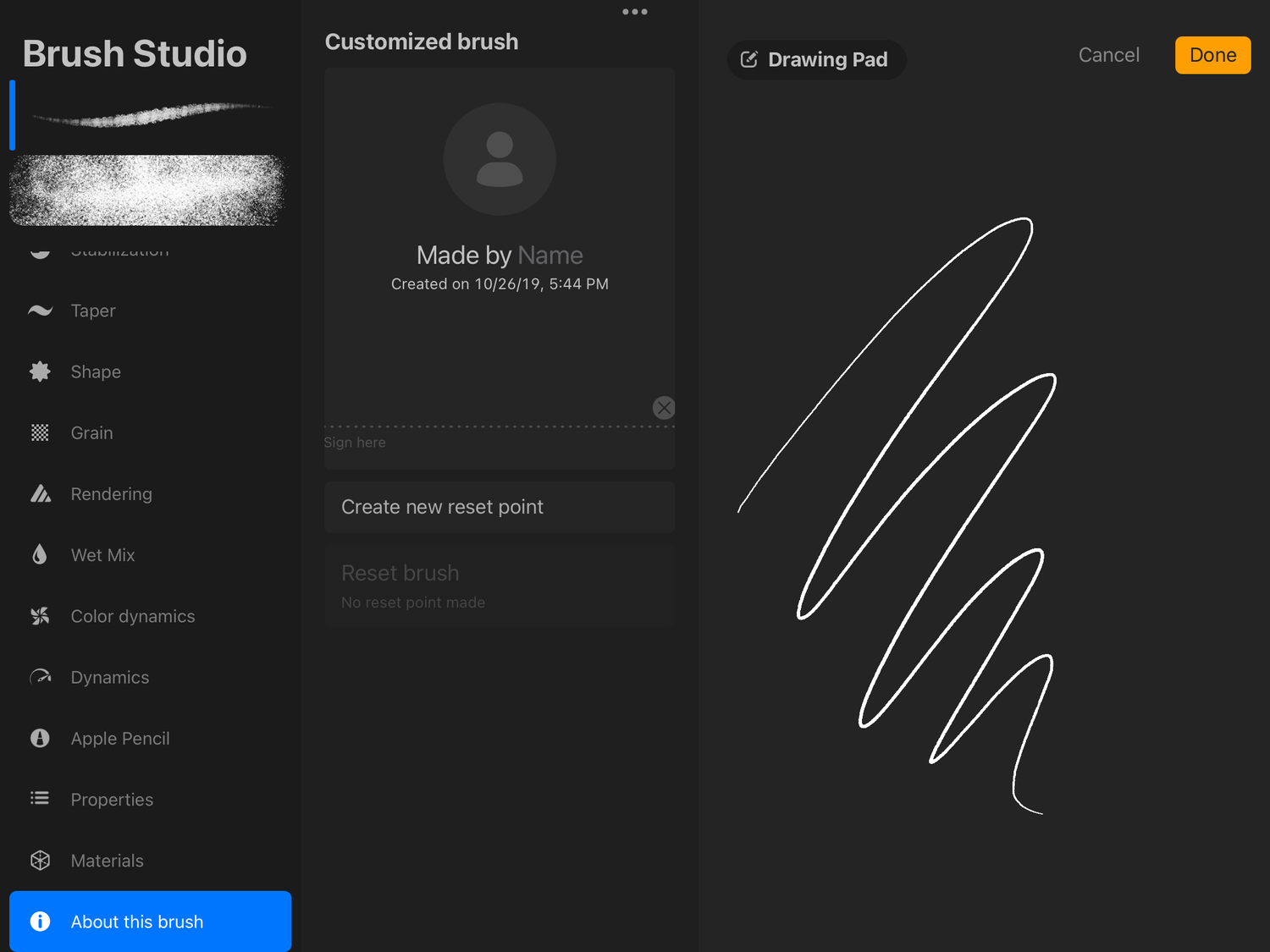Open the Color dynamics pinwheel icon

[x=40, y=616]
